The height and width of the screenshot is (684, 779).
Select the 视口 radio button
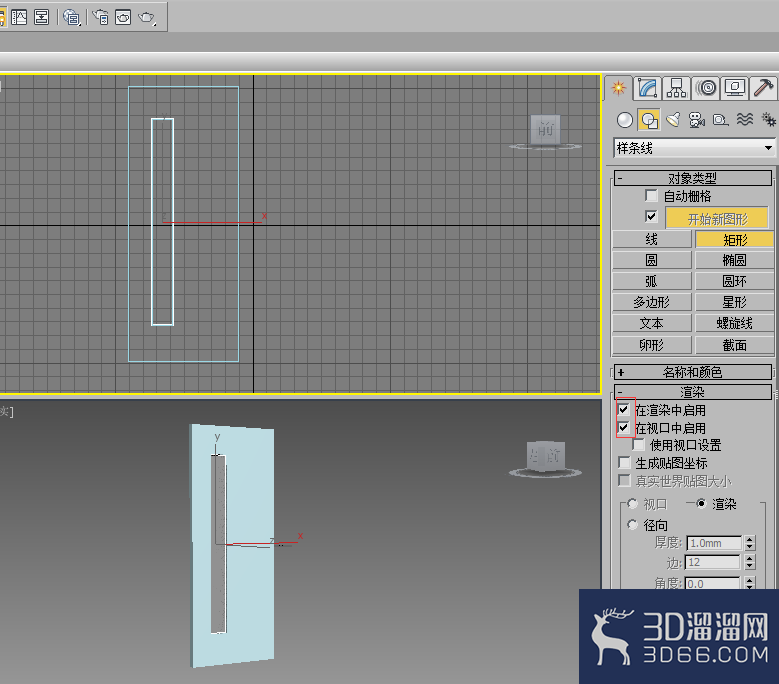(x=632, y=504)
